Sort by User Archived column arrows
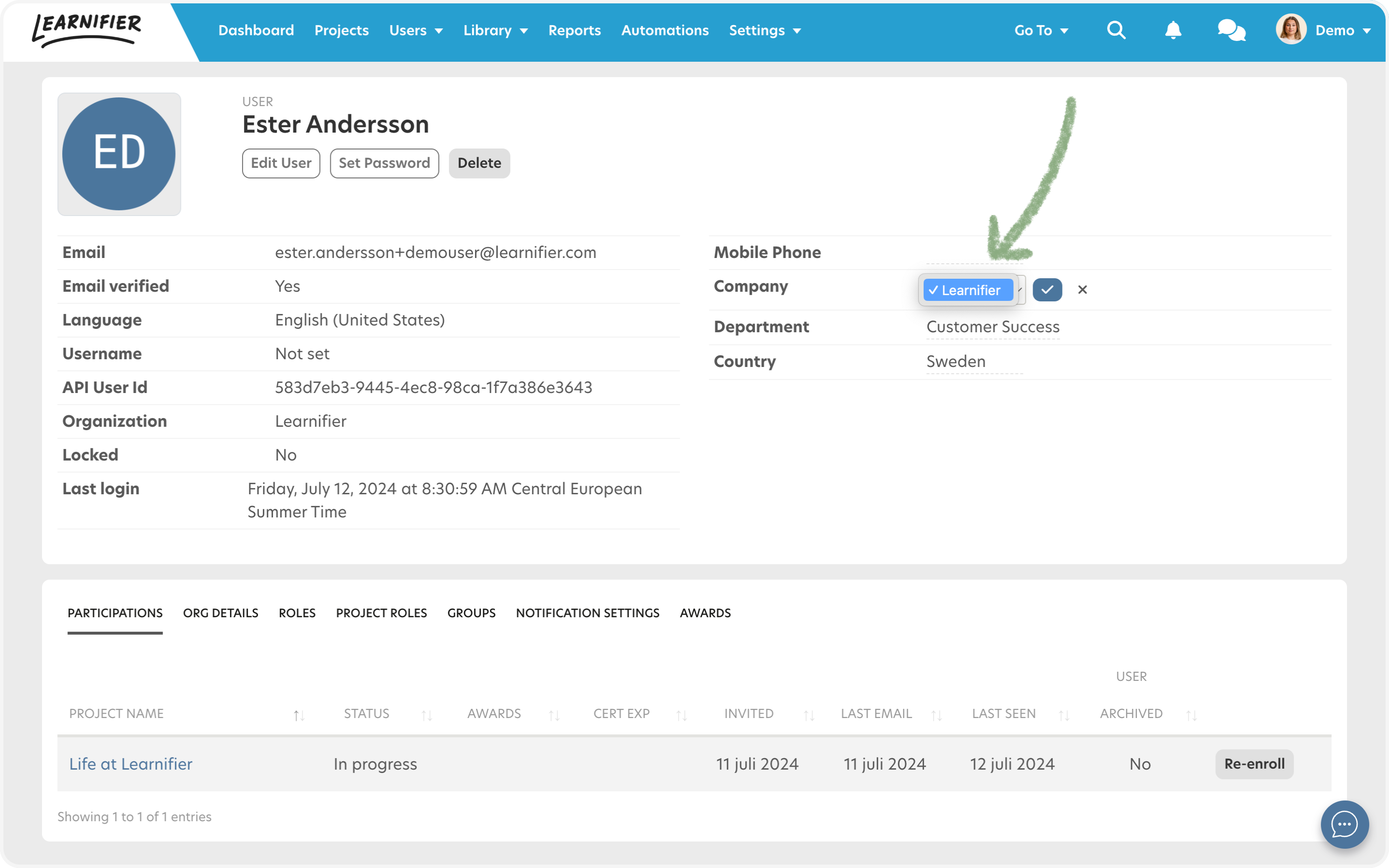Image resolution: width=1389 pixels, height=868 pixels. point(1191,715)
